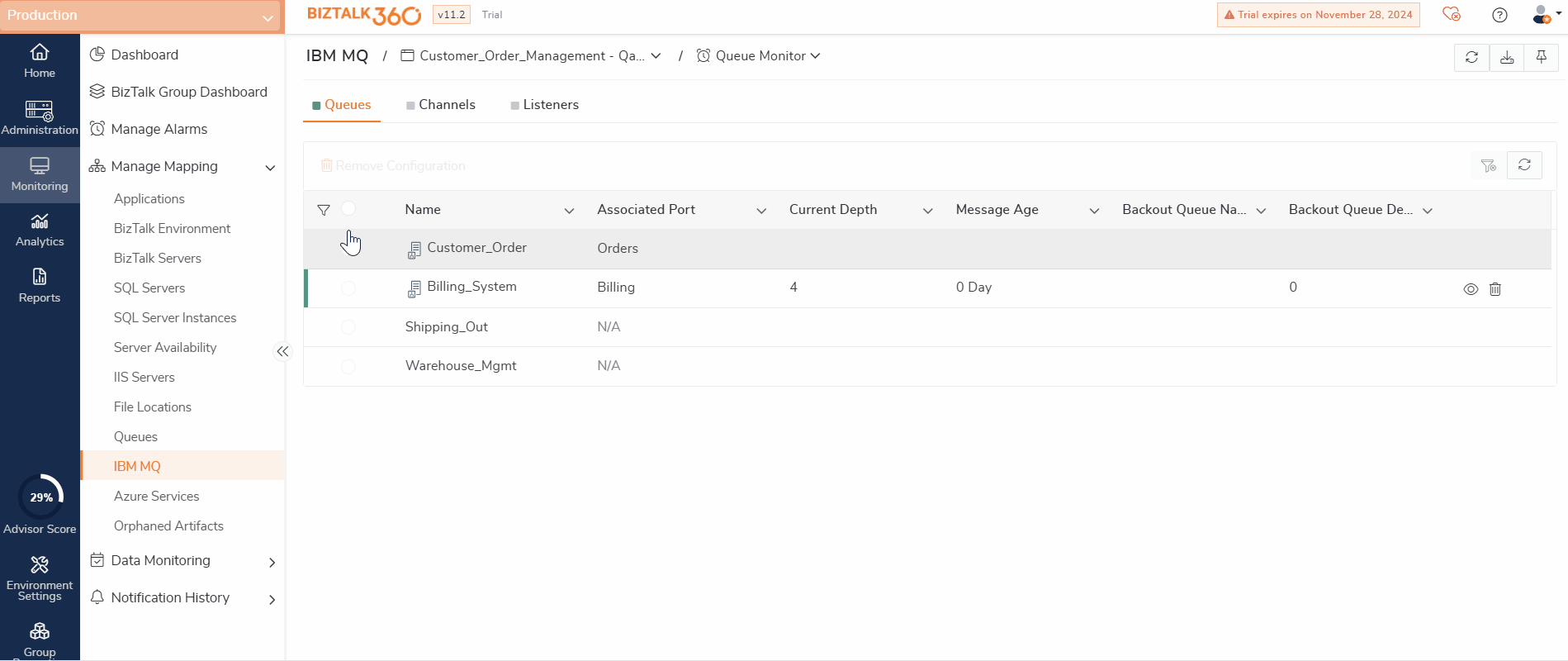Viewport: 1568px width, 661px height.
Task: Open SQL Server Instances mapping
Action: coord(175,318)
